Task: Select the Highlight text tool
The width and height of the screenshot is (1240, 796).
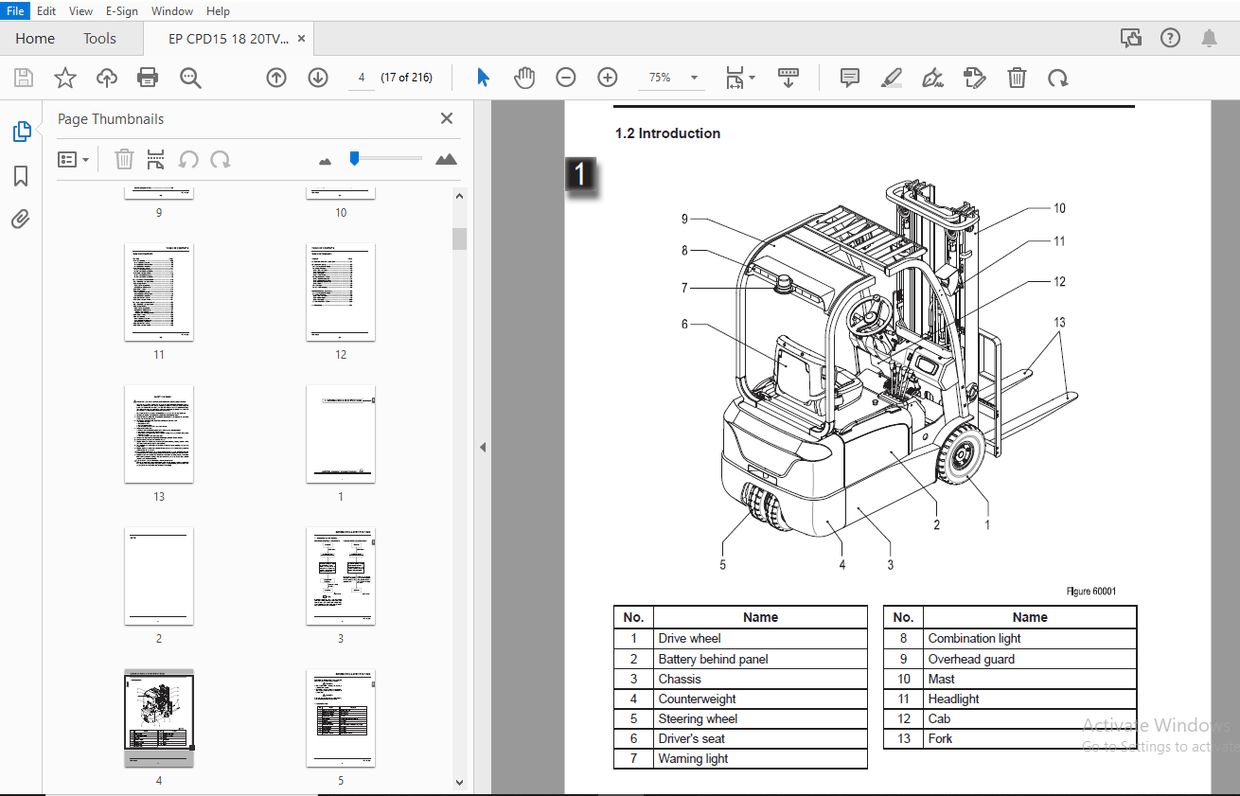Action: pyautogui.click(x=892, y=78)
